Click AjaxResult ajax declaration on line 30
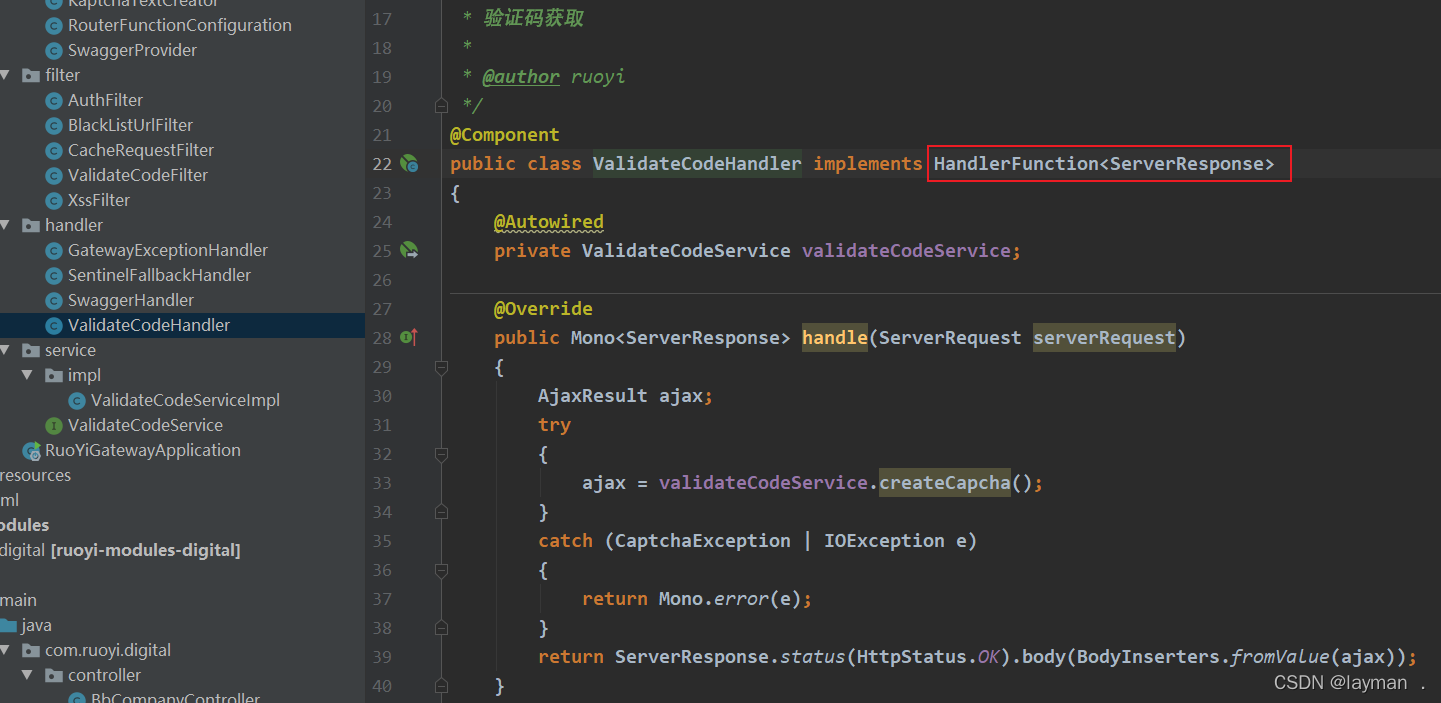 pos(625,395)
